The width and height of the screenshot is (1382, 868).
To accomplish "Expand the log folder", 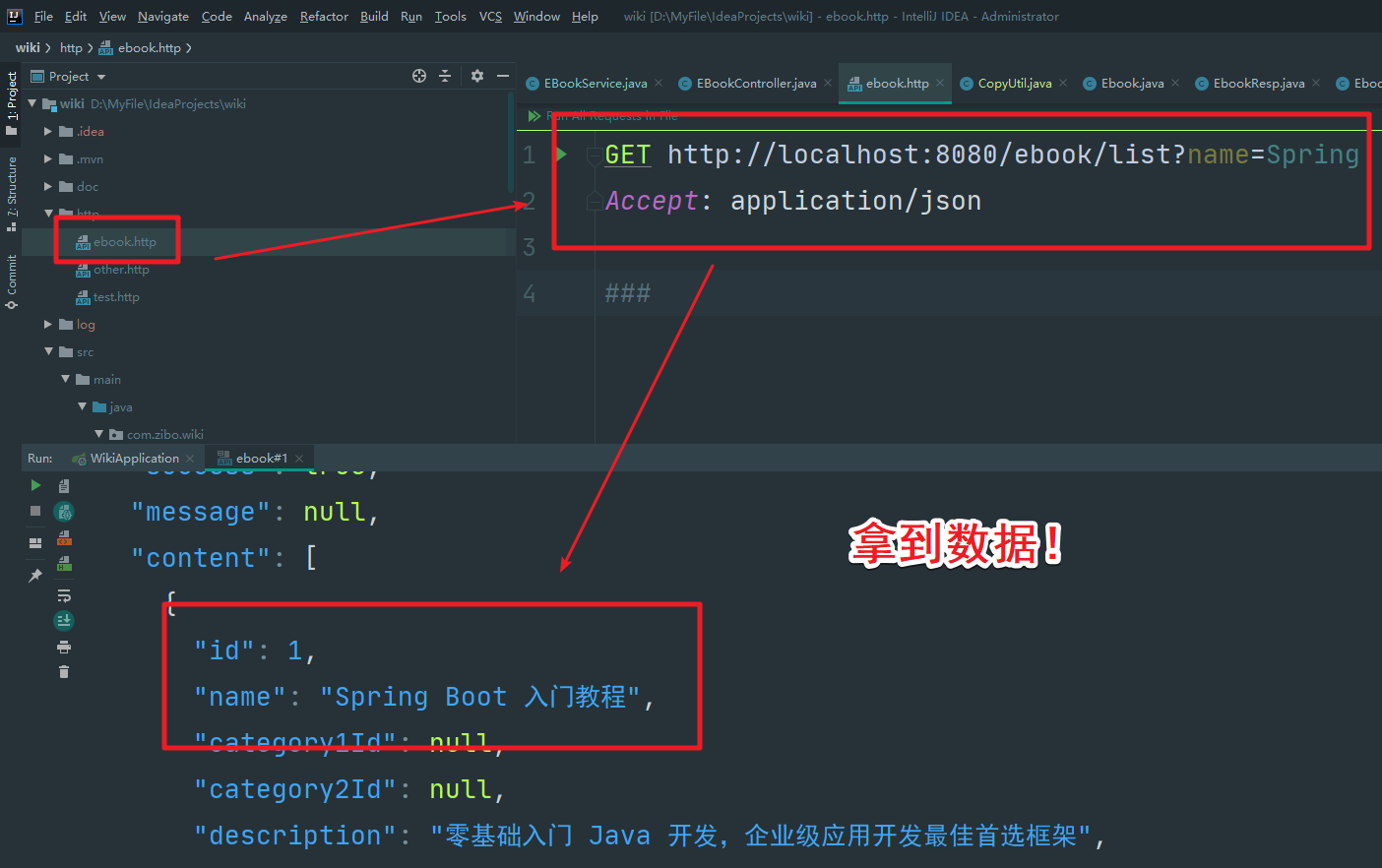I will (x=48, y=324).
